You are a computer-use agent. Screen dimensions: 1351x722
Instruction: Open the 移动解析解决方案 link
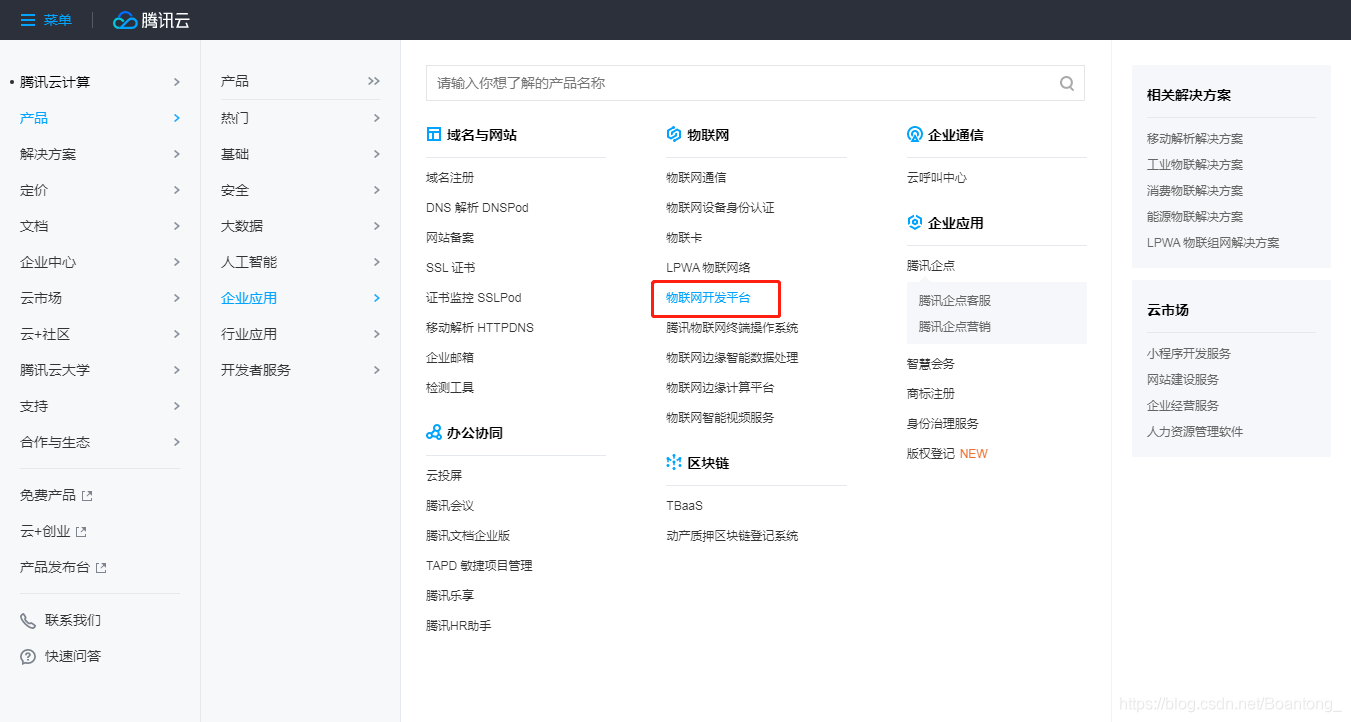pyautogui.click(x=1195, y=139)
